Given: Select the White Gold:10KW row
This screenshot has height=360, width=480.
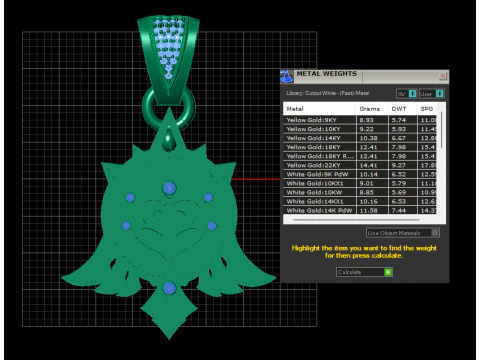Looking at the screenshot, I should tap(360, 192).
